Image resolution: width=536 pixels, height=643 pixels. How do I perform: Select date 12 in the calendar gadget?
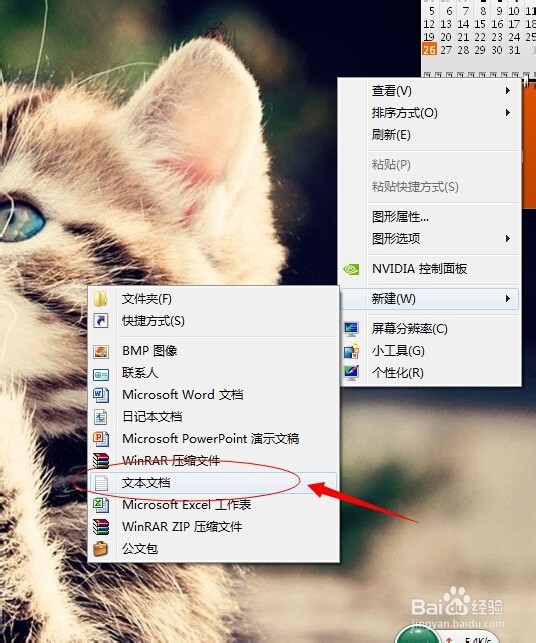click(429, 24)
